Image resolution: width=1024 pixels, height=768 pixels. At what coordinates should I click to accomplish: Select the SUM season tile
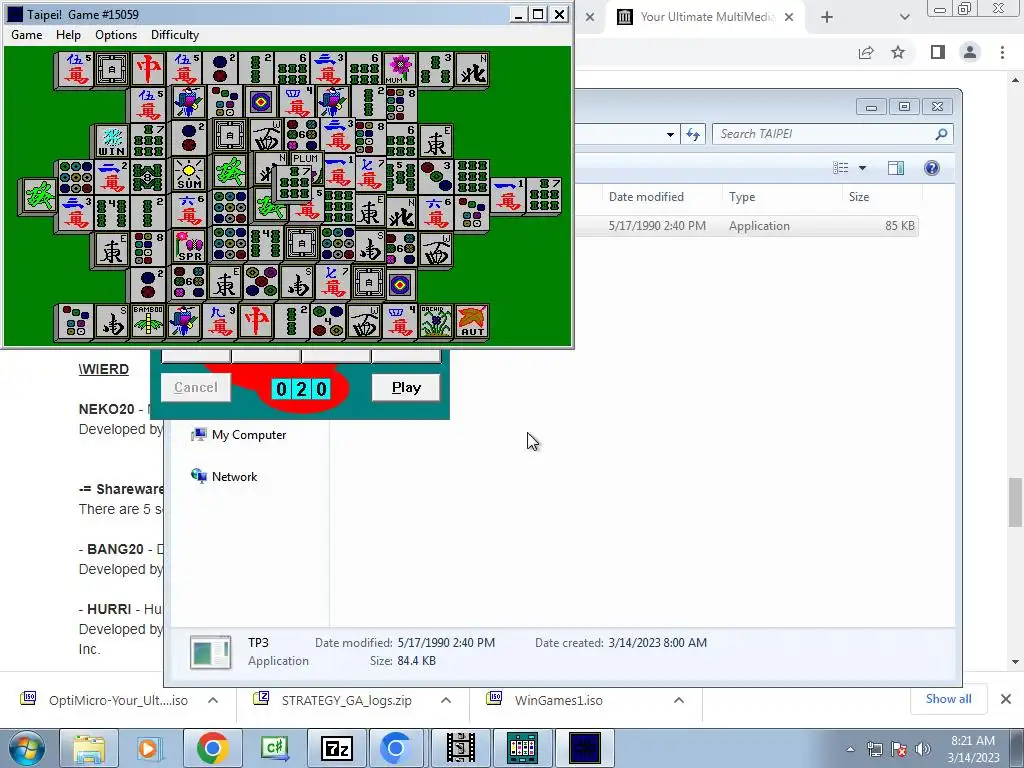click(189, 174)
